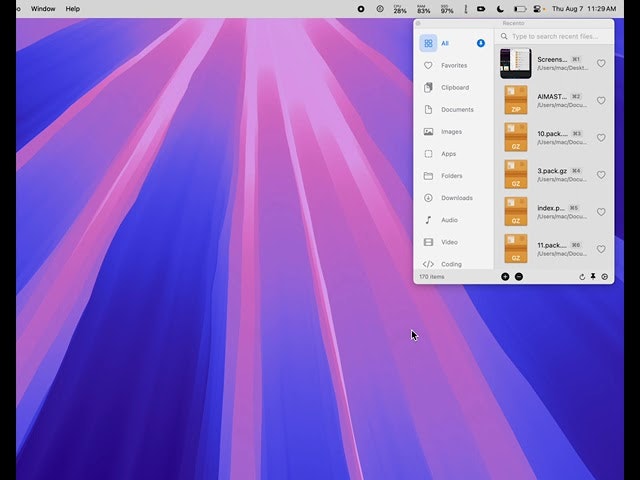
Task: Click the SSD 97% menu bar monitor
Action: [x=447, y=9]
